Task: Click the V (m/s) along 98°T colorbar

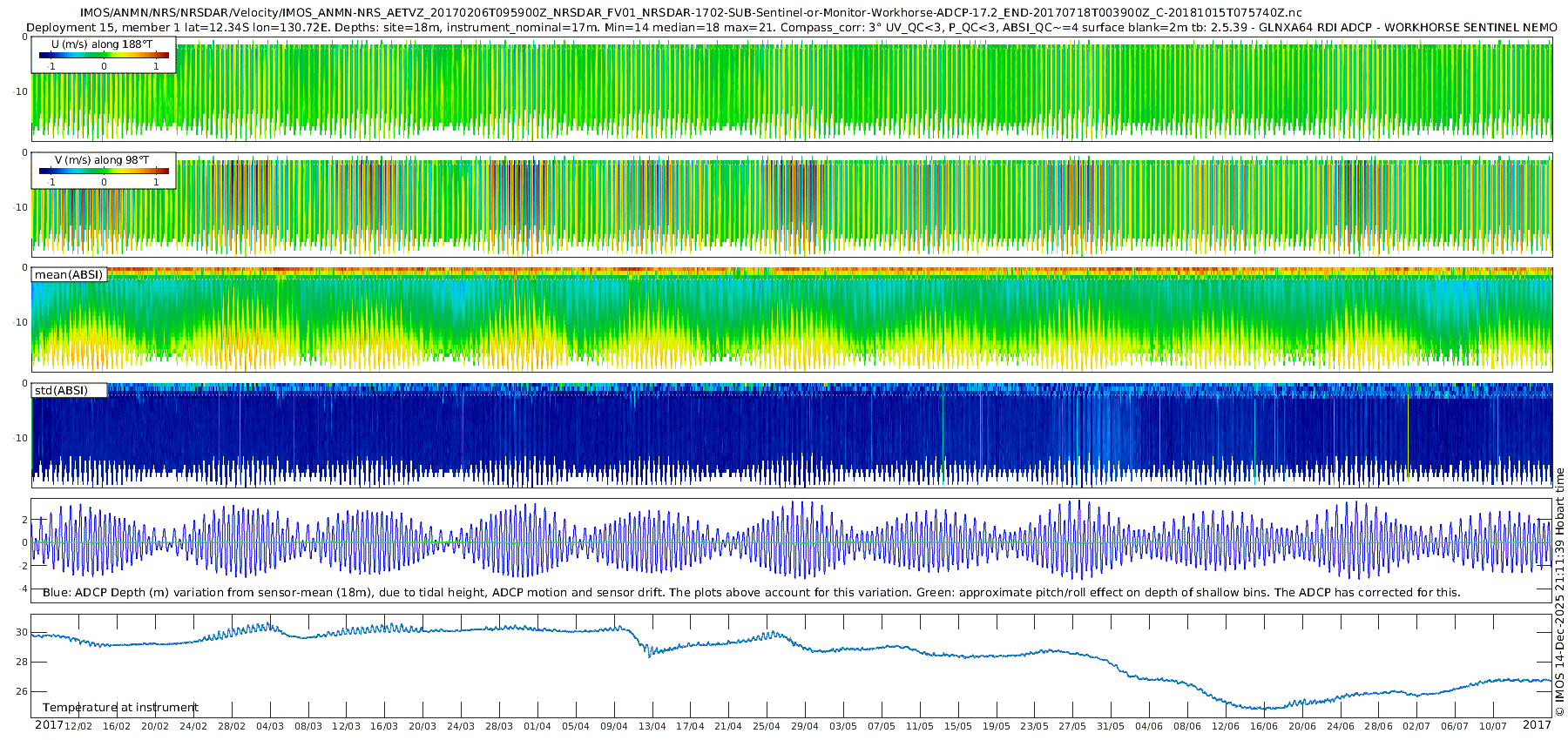Action: (x=104, y=171)
